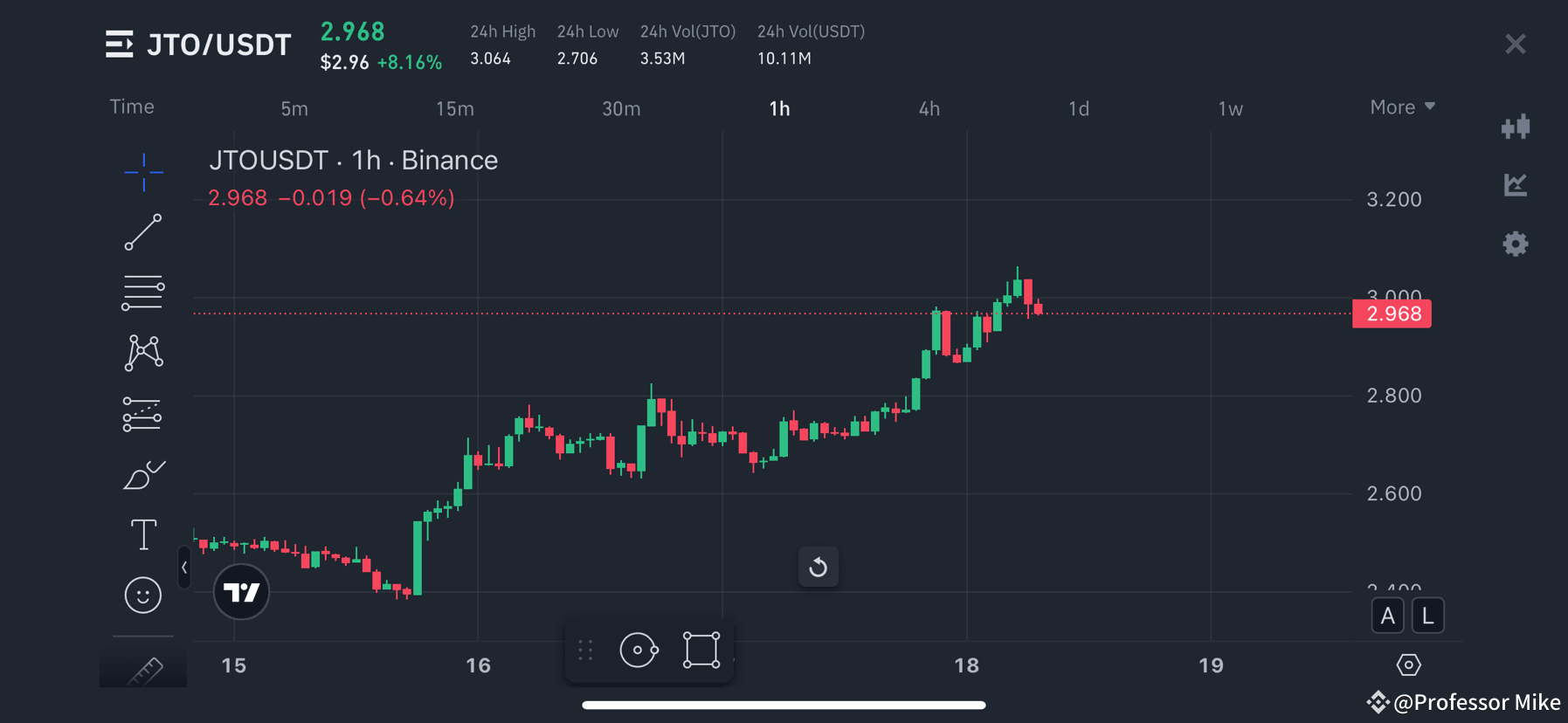Open chart style settings via gear icon
Image resolution: width=1568 pixels, height=723 pixels.
[1515, 244]
